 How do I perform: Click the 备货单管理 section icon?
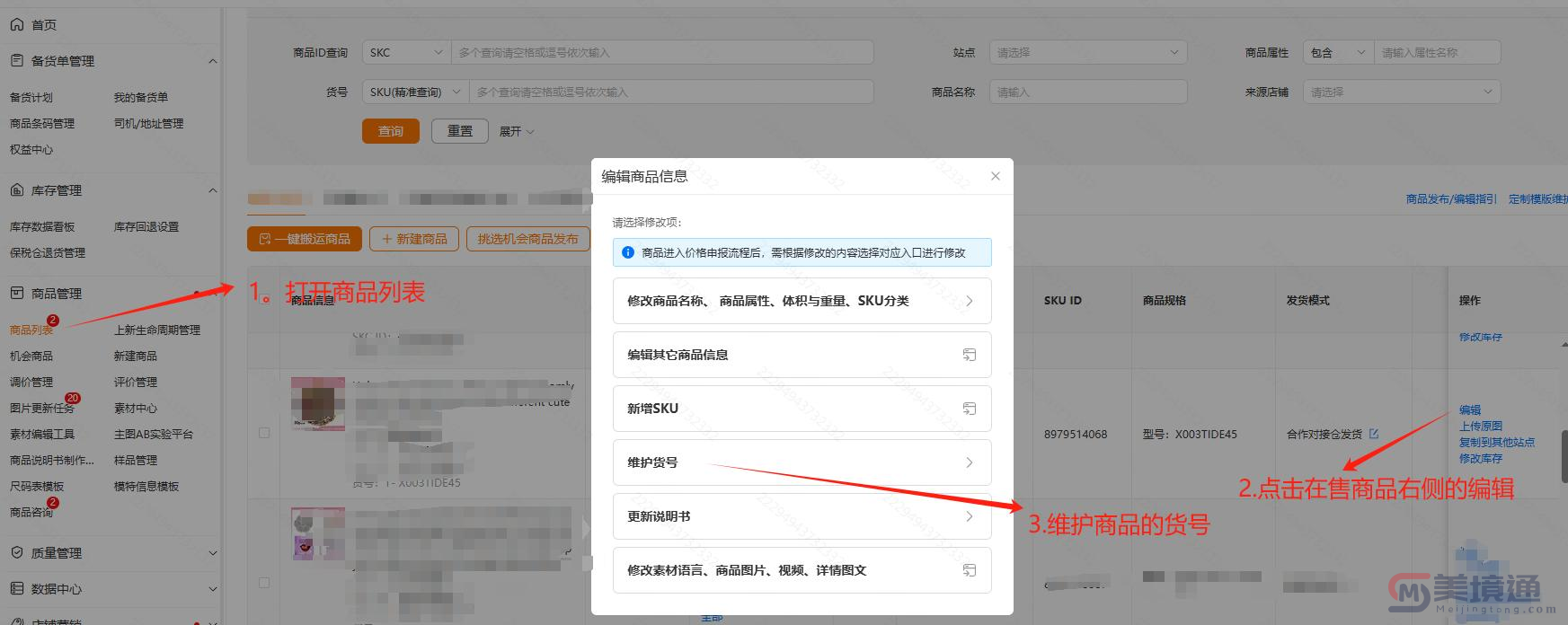point(16,60)
